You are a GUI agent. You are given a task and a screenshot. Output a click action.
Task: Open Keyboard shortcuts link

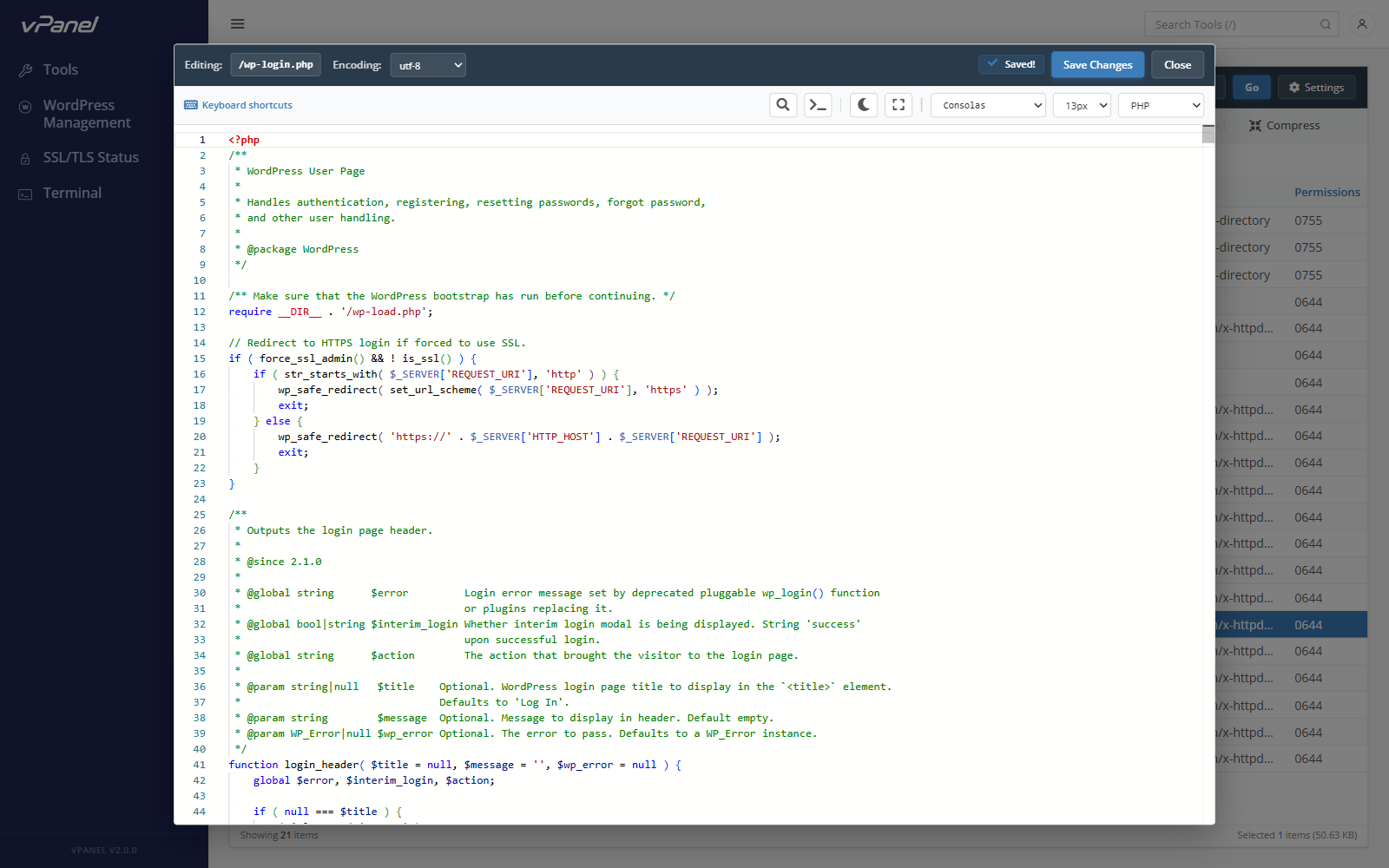point(247,105)
